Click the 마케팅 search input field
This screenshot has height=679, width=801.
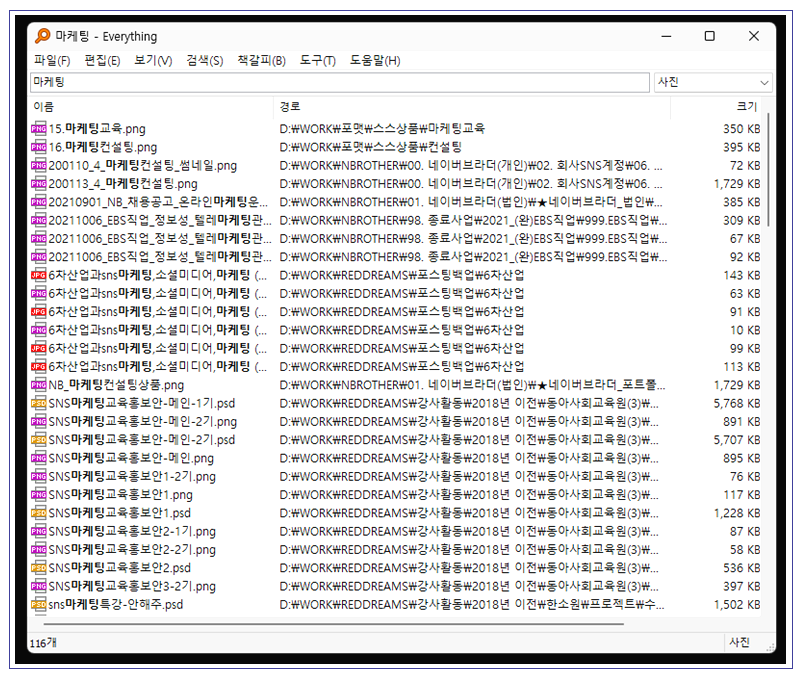[x=340, y=82]
